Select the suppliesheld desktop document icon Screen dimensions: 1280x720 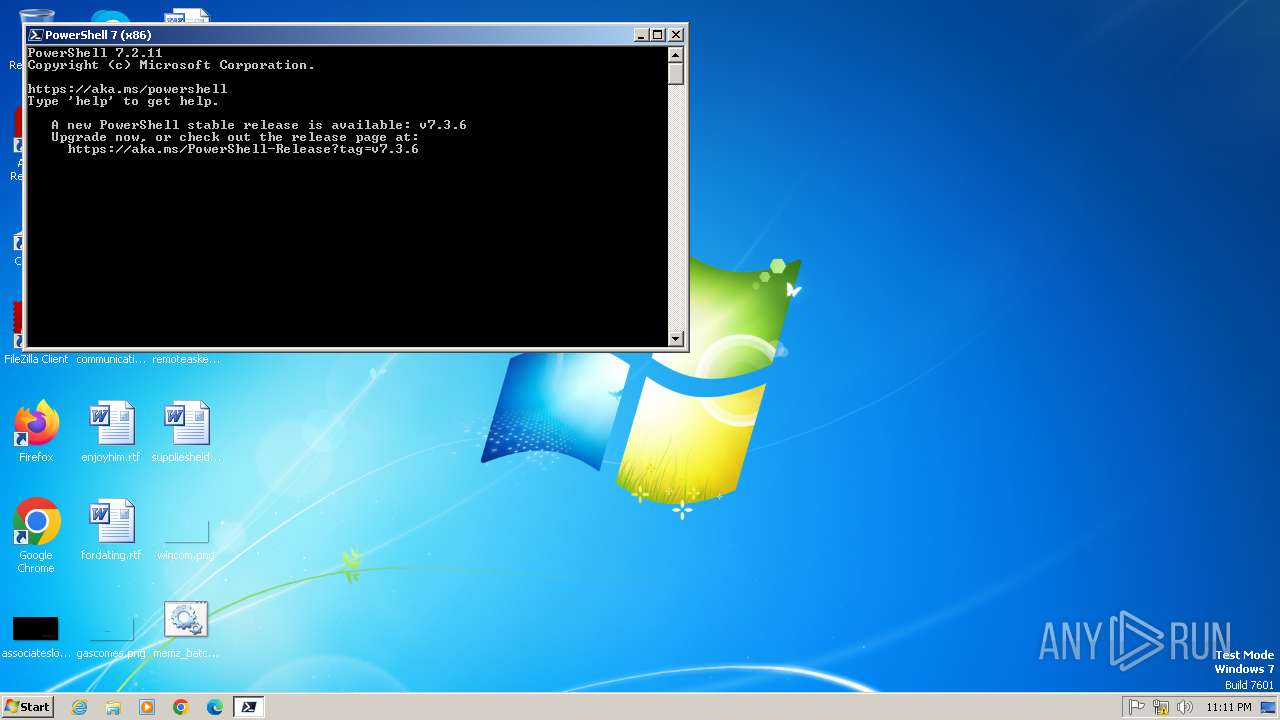tap(186, 432)
